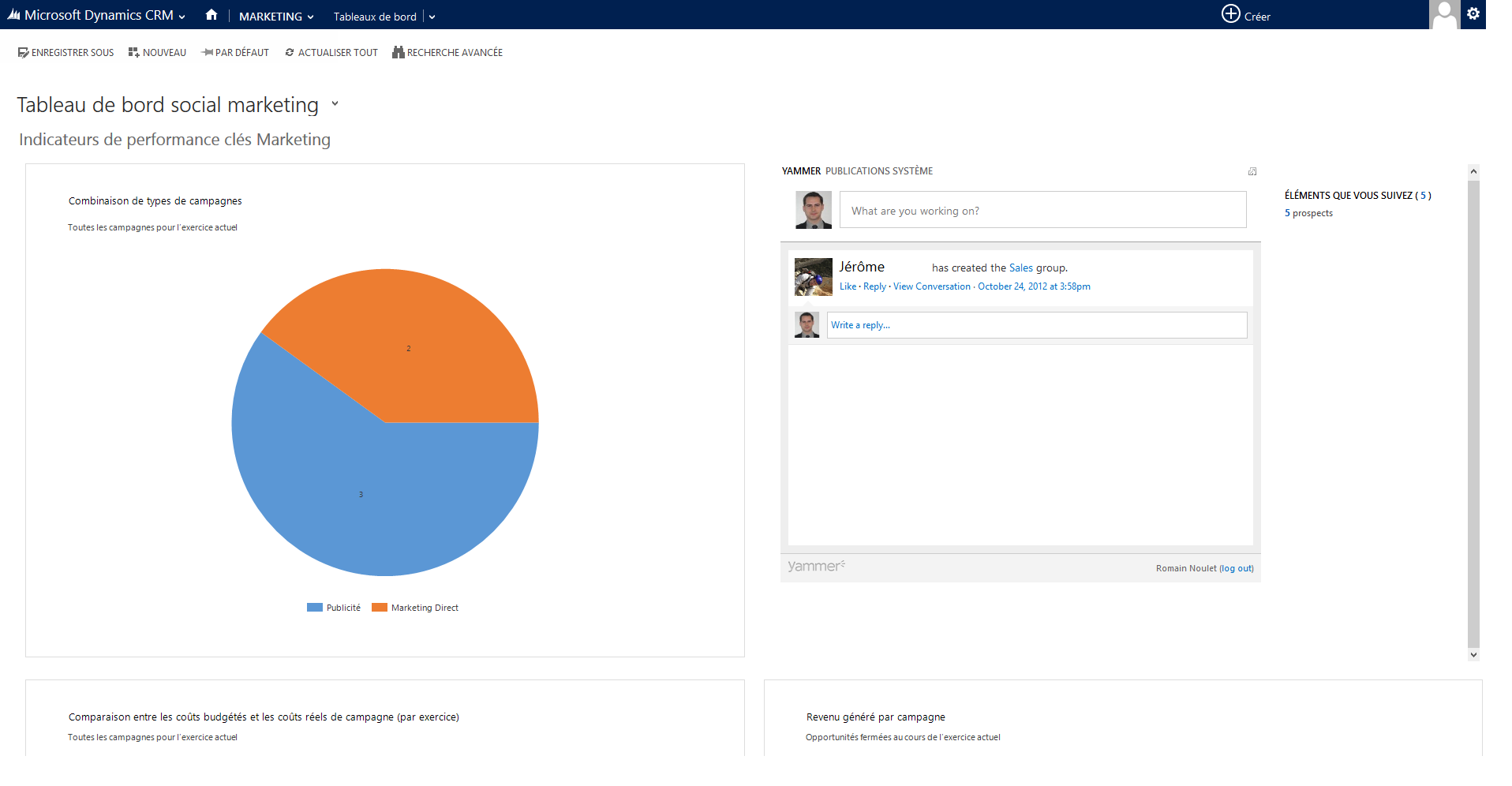The height and width of the screenshot is (786, 1512).
Task: Click Jérôme's profile thumbnail
Action: coord(813,277)
